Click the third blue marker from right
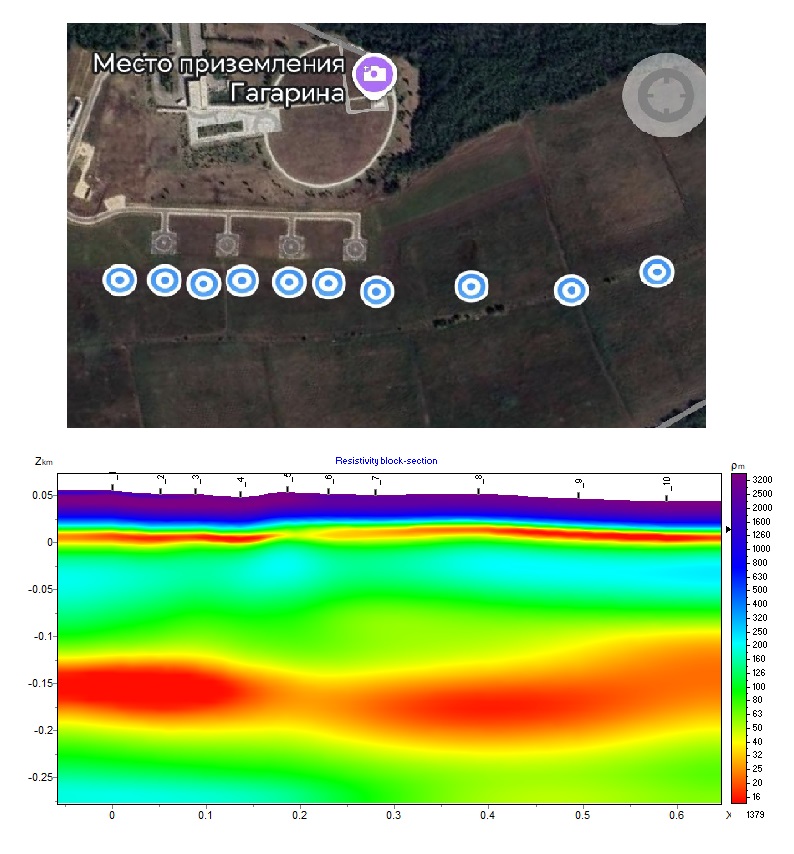 pos(472,287)
